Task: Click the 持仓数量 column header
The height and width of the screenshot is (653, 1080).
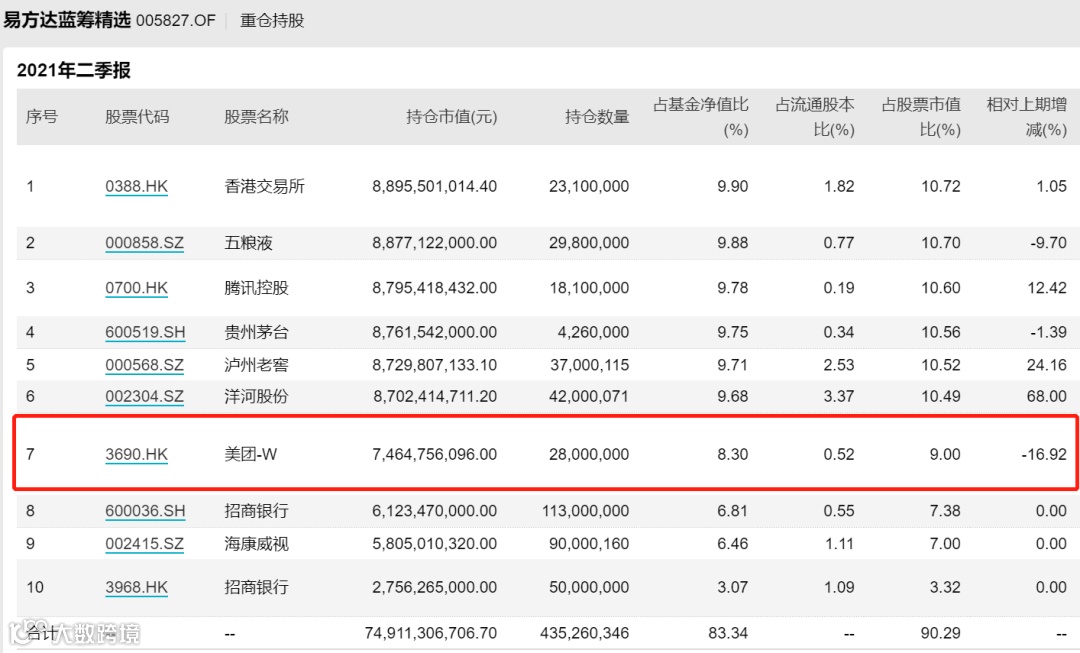Action: coord(597,116)
